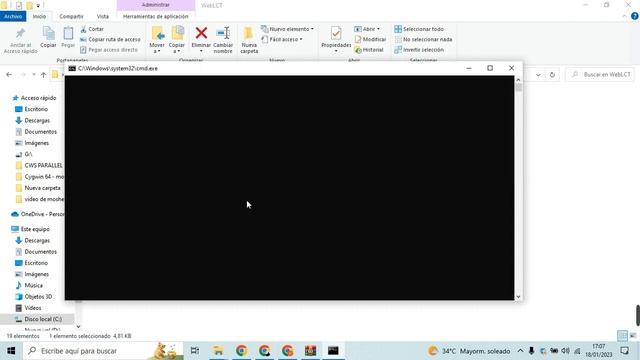Click Historial in the ribbon
Screen dimensions: 640x360
pyautogui.click(x=369, y=50)
